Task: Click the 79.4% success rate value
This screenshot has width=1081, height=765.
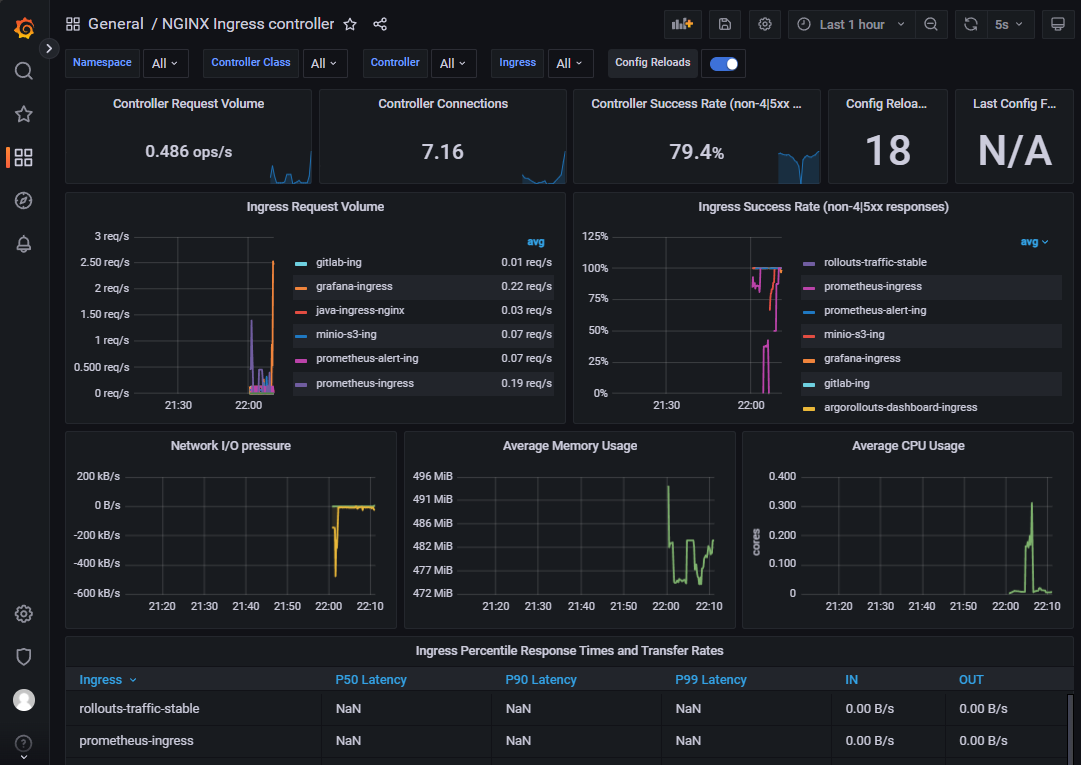Action: (696, 152)
